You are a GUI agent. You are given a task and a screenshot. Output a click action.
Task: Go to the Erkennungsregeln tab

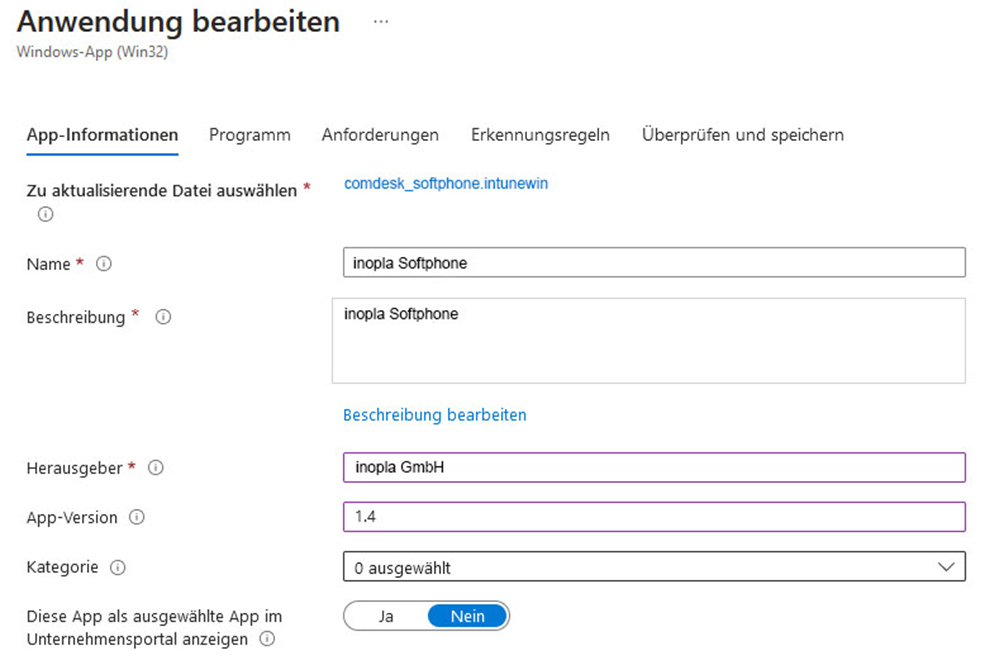pyautogui.click(x=540, y=135)
